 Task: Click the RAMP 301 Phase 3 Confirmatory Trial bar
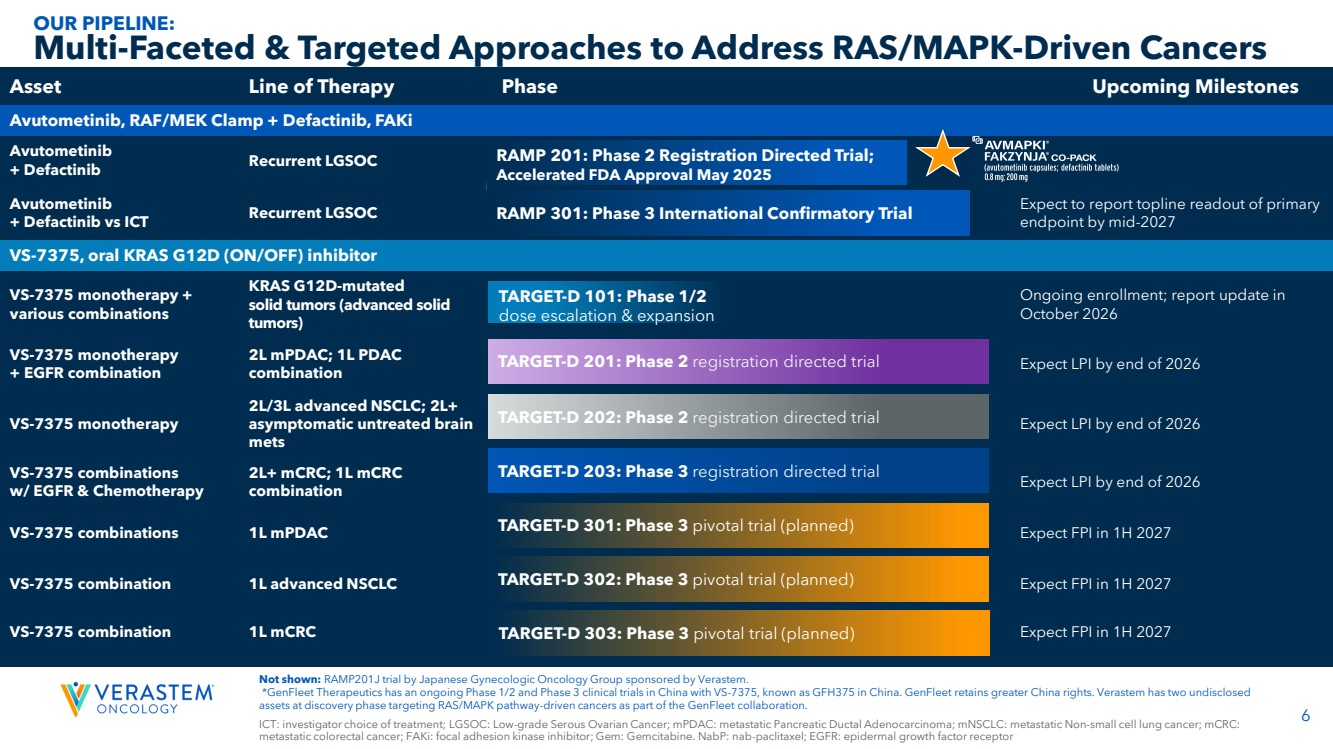[729, 213]
